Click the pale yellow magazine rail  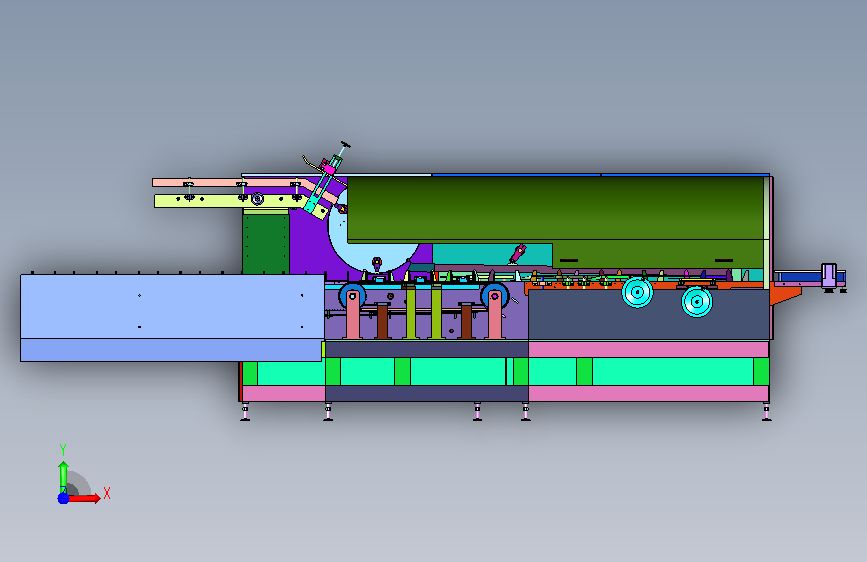click(x=229, y=201)
